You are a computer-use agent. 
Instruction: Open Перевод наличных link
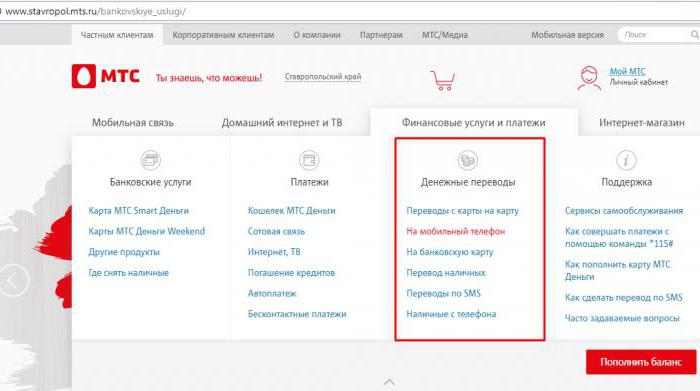(x=446, y=273)
